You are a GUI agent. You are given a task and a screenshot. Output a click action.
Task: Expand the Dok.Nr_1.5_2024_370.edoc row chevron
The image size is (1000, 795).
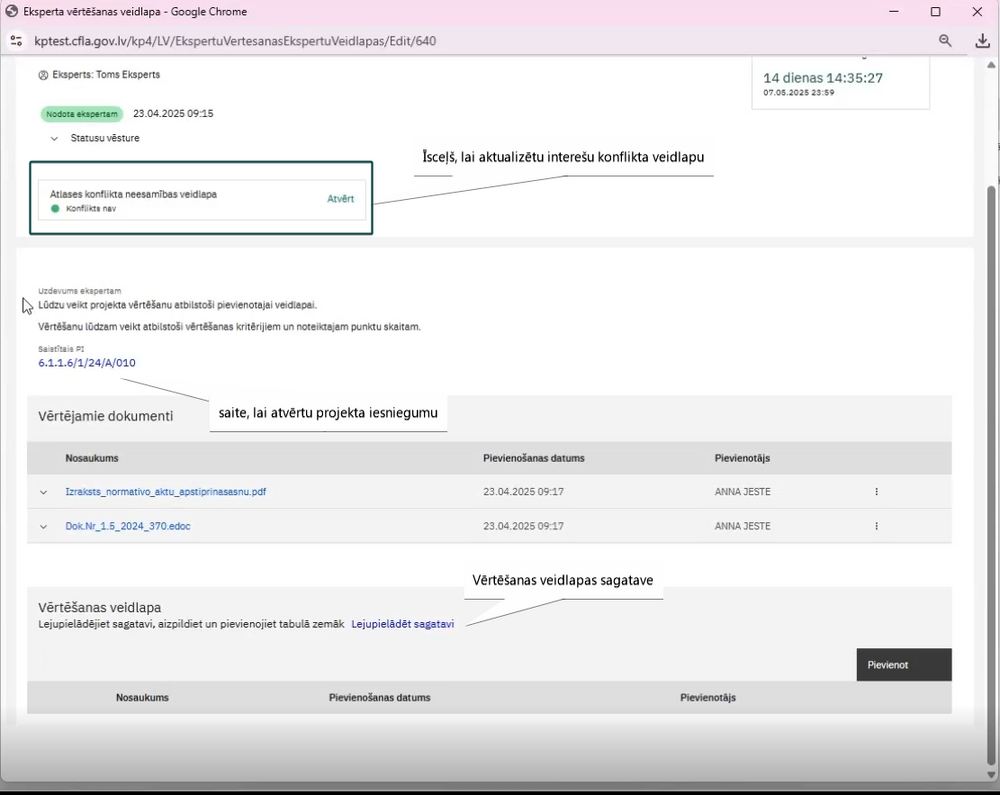pyautogui.click(x=43, y=527)
